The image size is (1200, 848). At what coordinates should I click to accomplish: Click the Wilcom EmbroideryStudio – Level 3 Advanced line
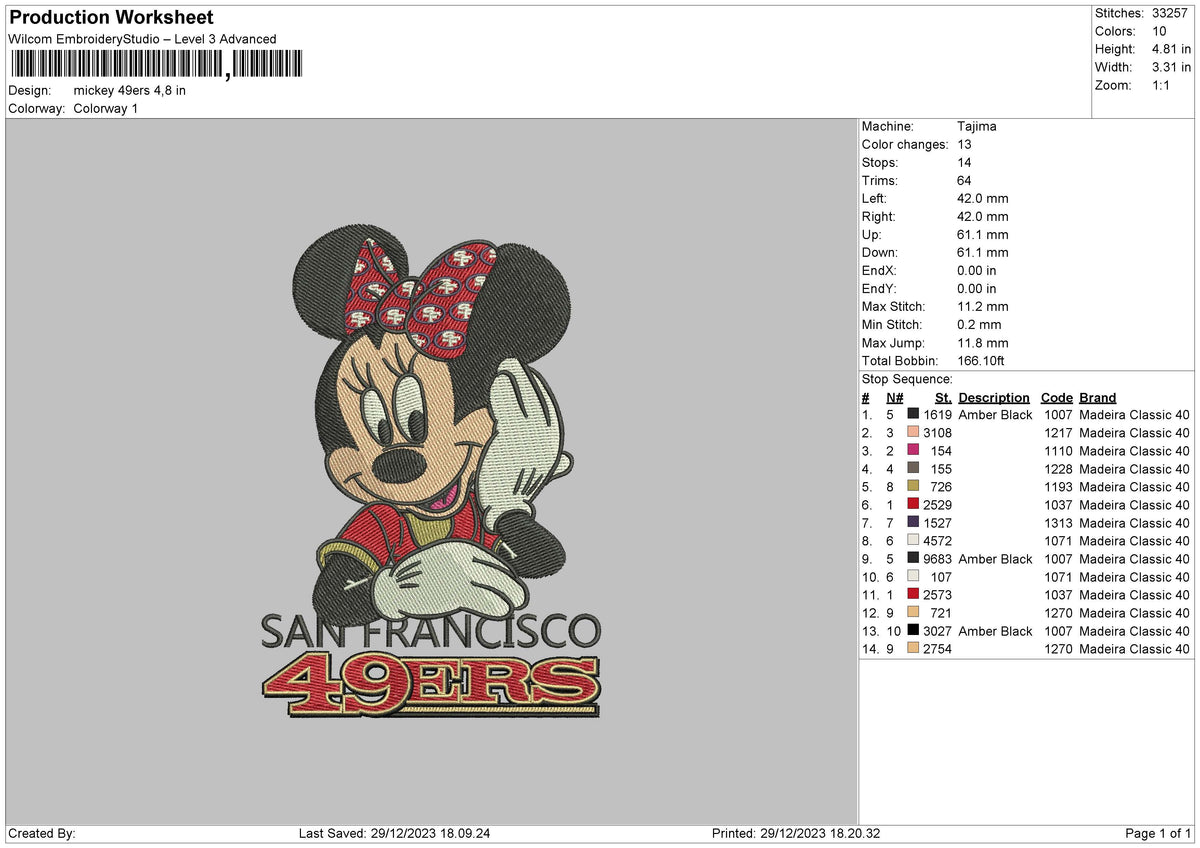tap(142, 39)
